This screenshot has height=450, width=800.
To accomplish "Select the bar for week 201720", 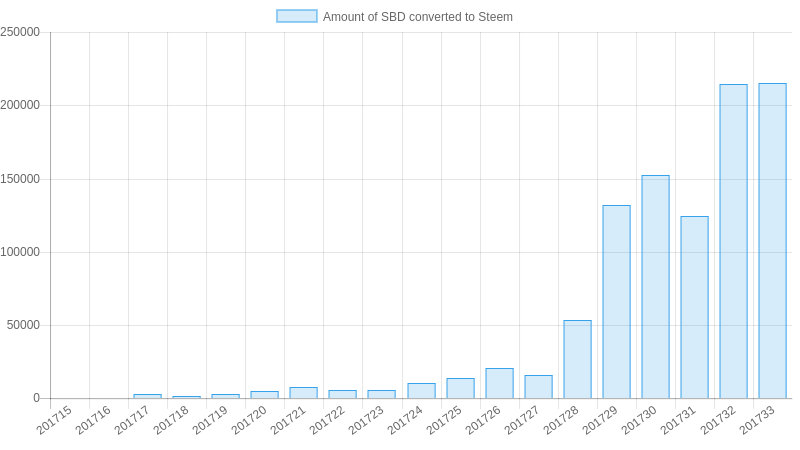I will pyautogui.click(x=264, y=395).
